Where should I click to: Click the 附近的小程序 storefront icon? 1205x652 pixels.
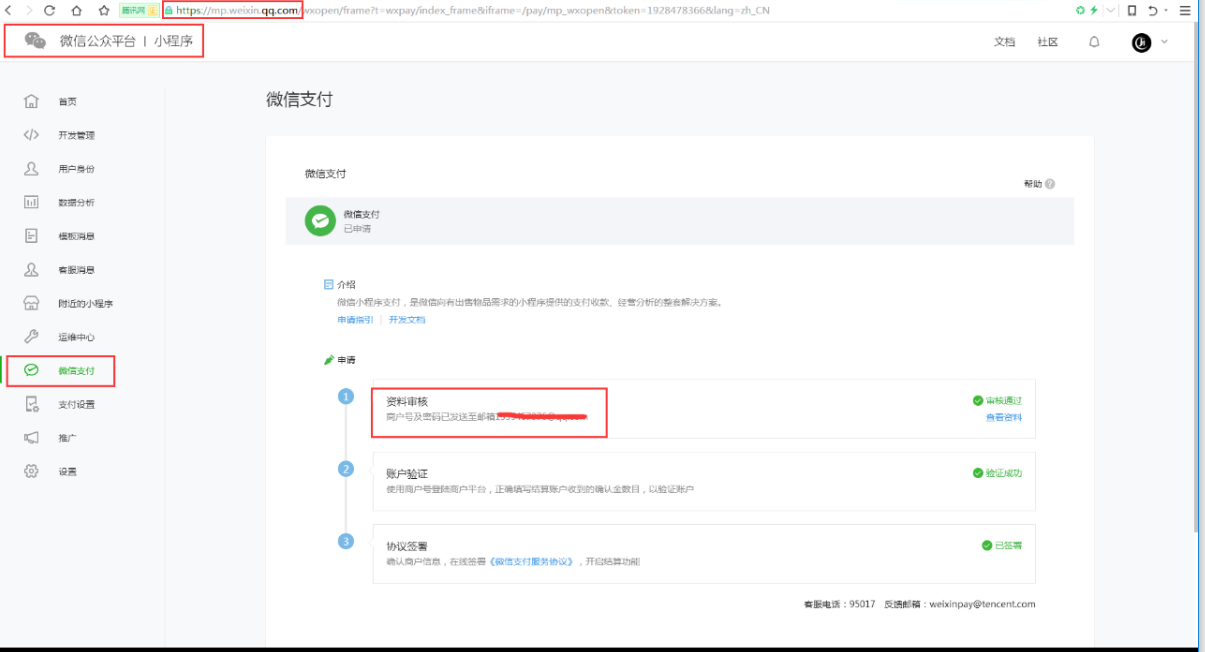coord(31,303)
